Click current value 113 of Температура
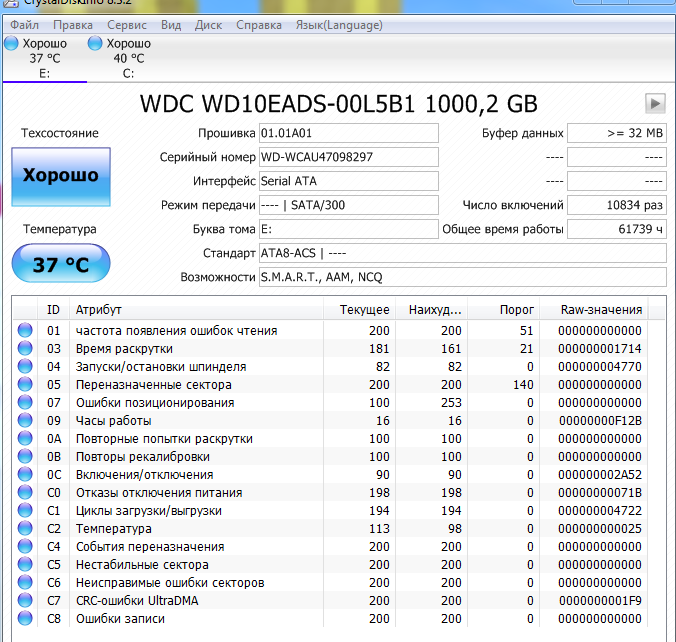This screenshot has width=676, height=642. pos(379,528)
